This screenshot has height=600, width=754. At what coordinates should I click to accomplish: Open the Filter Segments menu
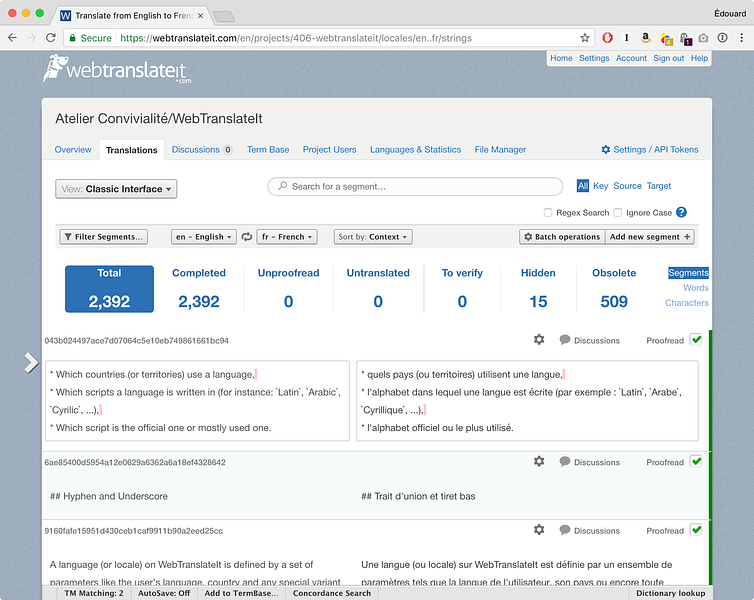pyautogui.click(x=103, y=237)
